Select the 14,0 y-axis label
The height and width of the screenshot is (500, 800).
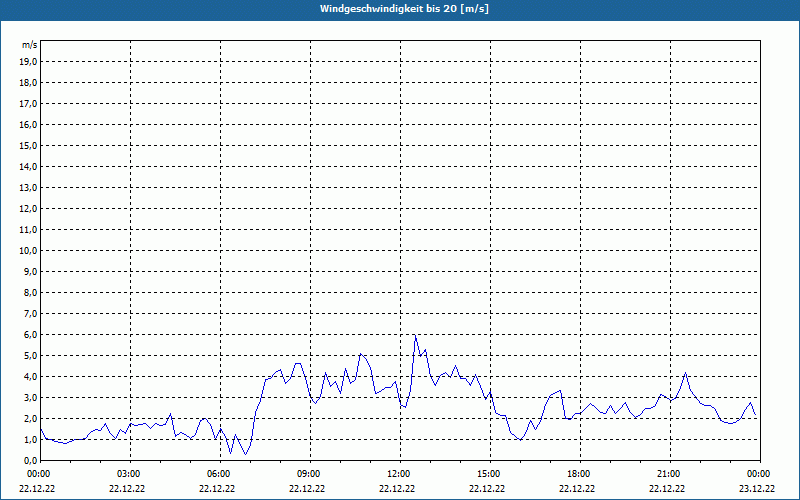28,166
